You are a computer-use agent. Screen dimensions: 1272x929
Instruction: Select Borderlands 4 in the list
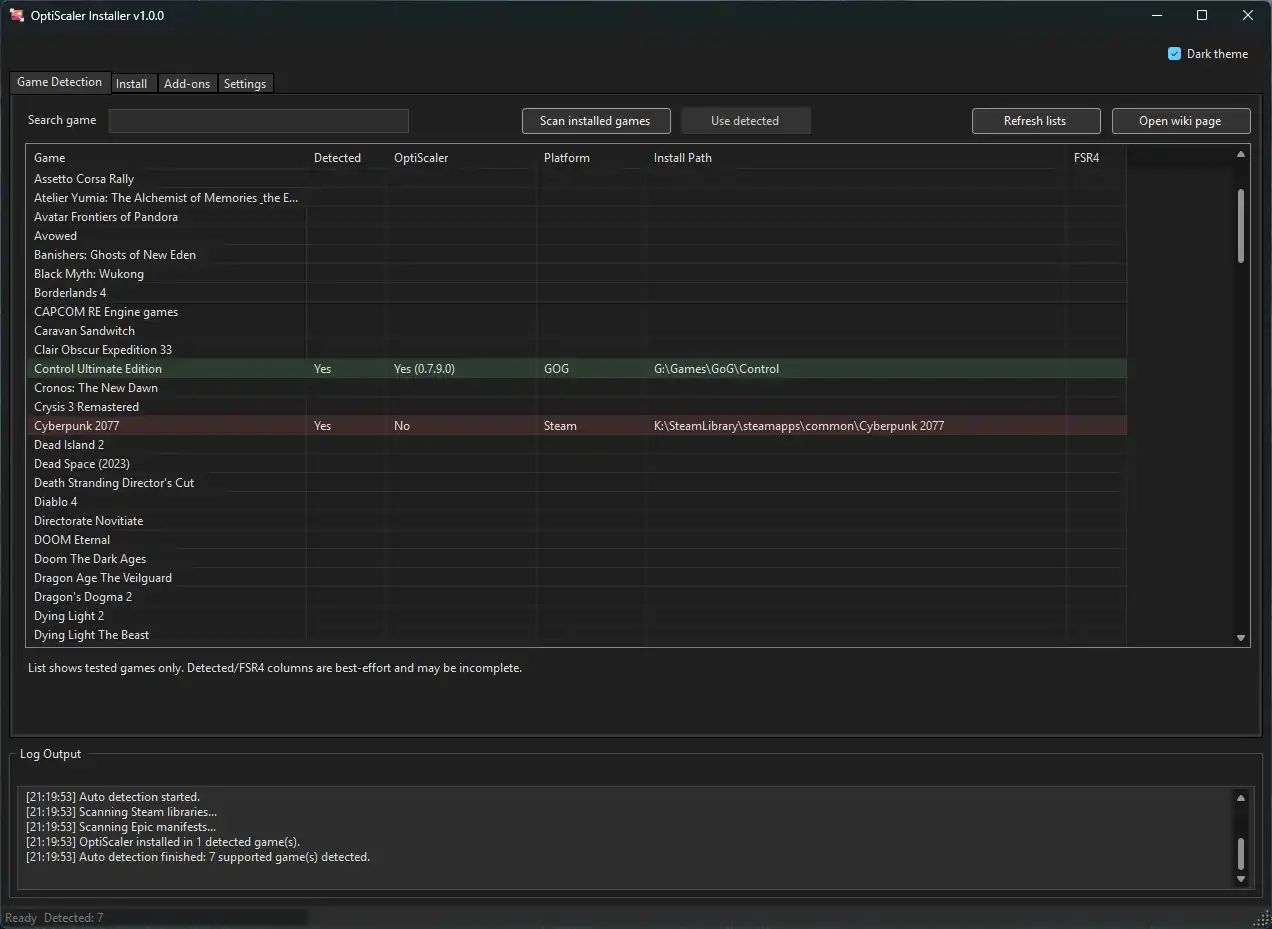pos(576,293)
